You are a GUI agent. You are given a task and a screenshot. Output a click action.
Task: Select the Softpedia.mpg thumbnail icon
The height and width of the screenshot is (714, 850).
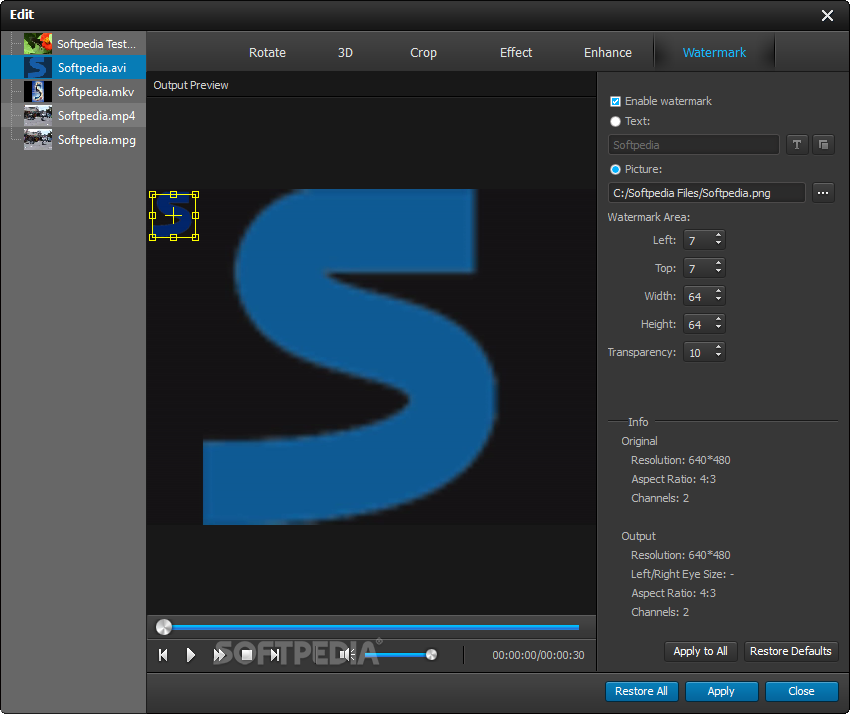38,139
